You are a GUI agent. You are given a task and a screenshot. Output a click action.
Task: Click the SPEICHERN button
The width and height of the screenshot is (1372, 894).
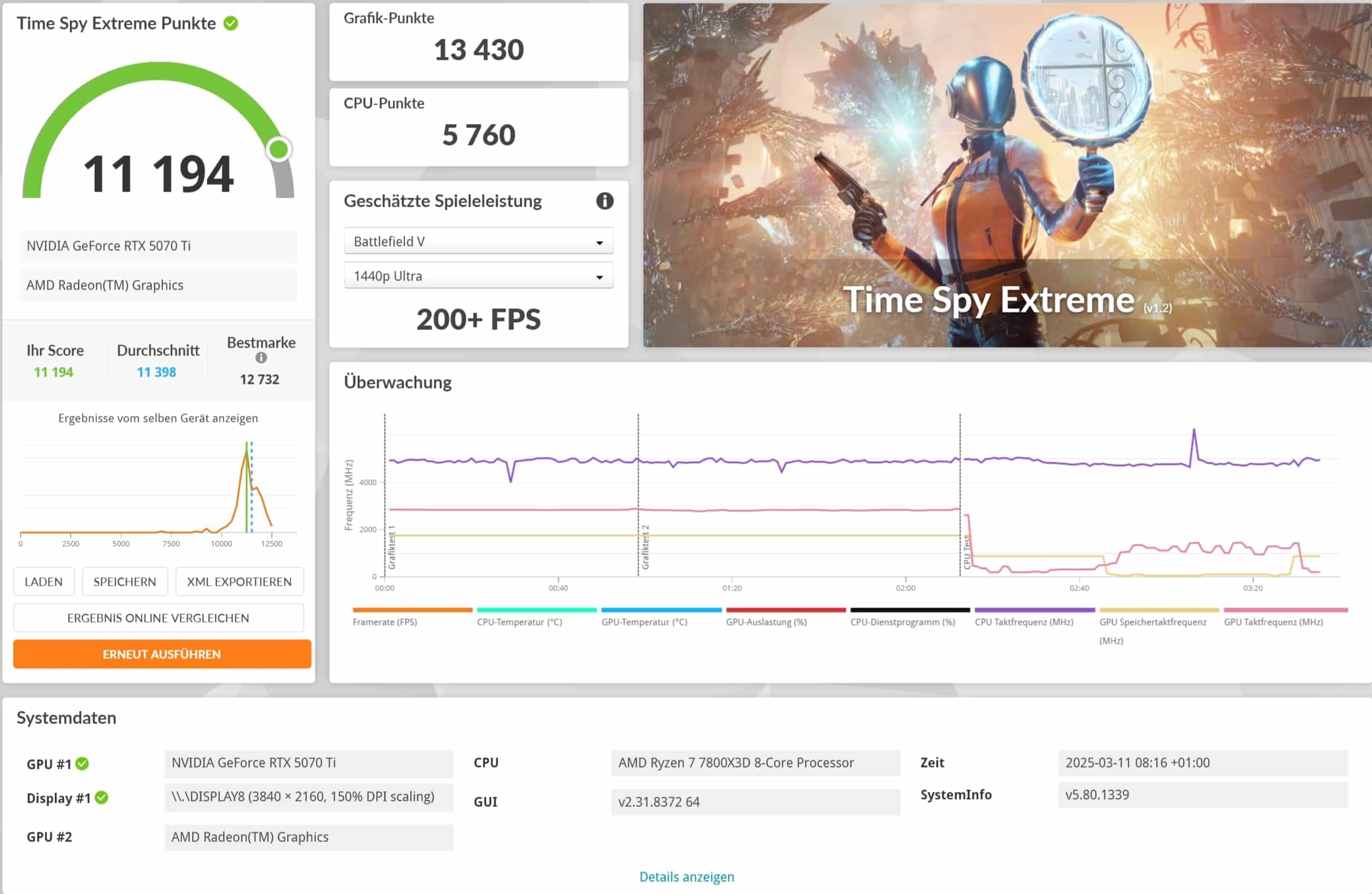(x=124, y=581)
